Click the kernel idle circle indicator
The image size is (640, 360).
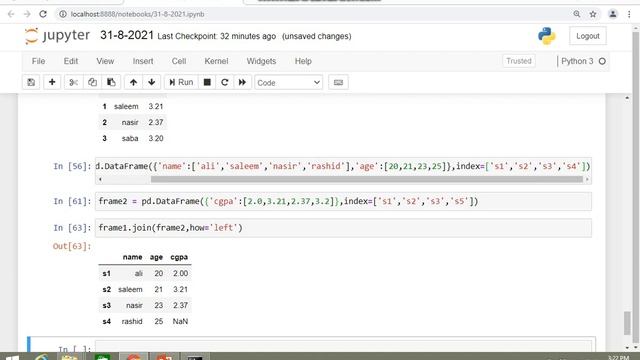click(x=602, y=61)
